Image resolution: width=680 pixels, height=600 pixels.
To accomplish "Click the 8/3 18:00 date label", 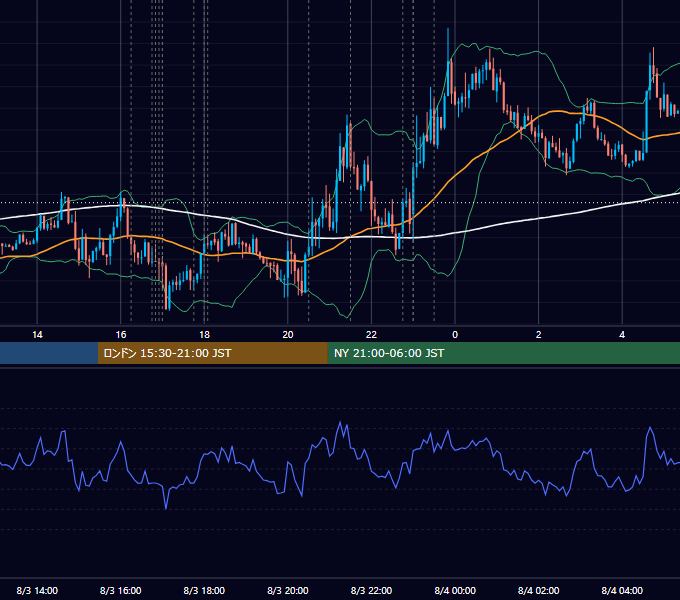I will point(204,590).
